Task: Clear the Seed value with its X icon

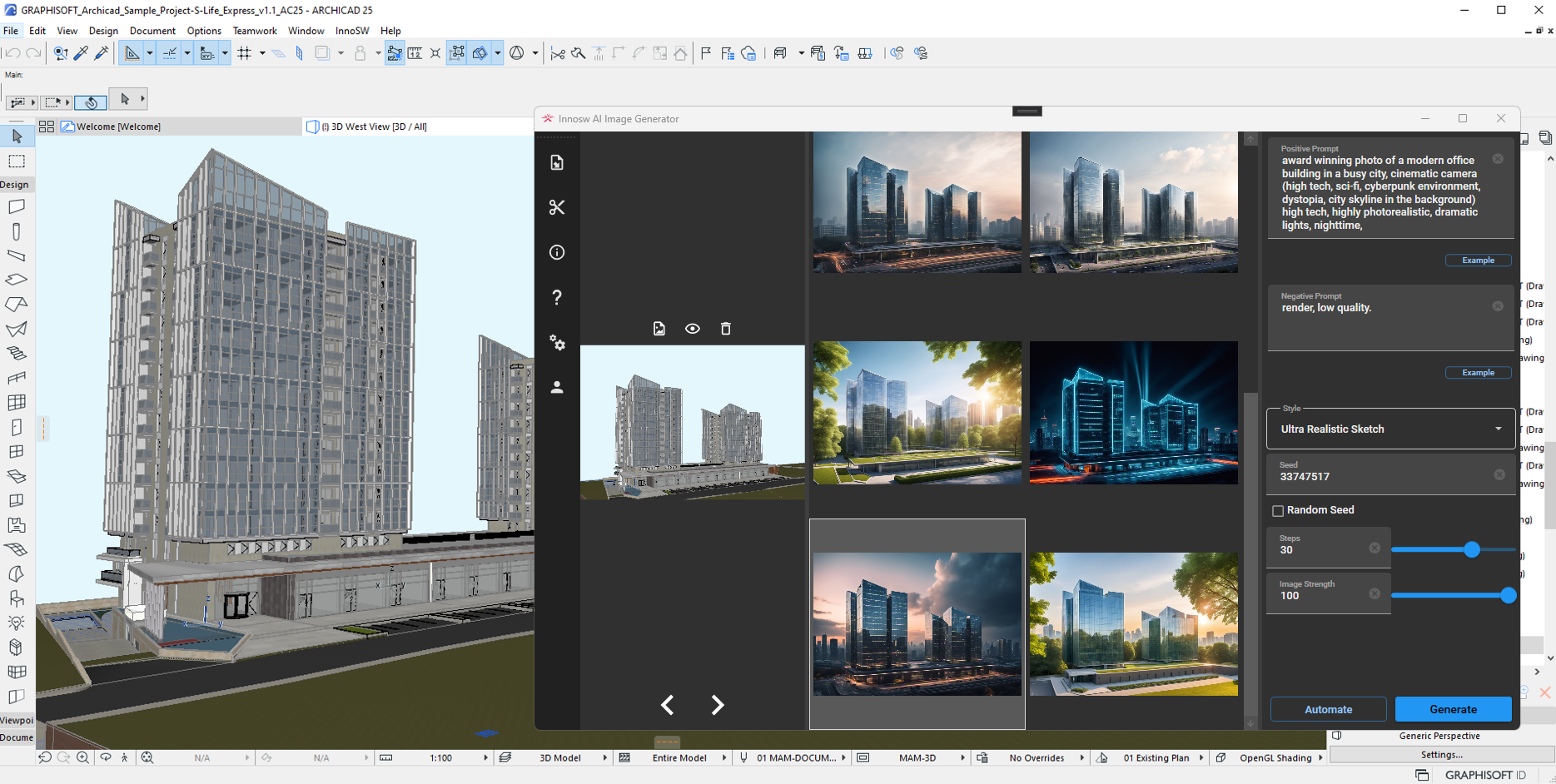Action: coord(1499,474)
